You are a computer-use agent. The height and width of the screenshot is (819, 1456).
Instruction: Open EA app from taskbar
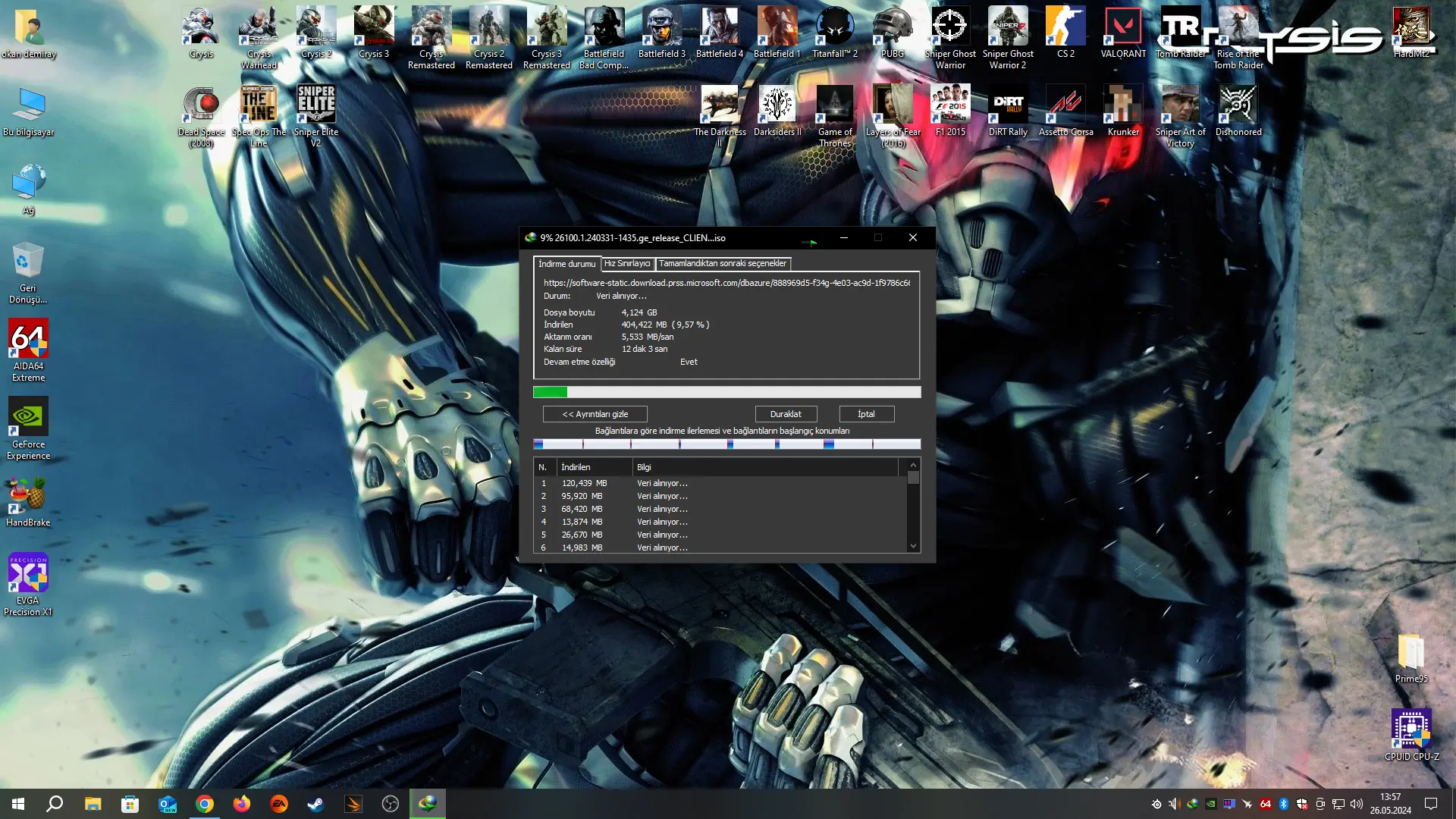[279, 804]
